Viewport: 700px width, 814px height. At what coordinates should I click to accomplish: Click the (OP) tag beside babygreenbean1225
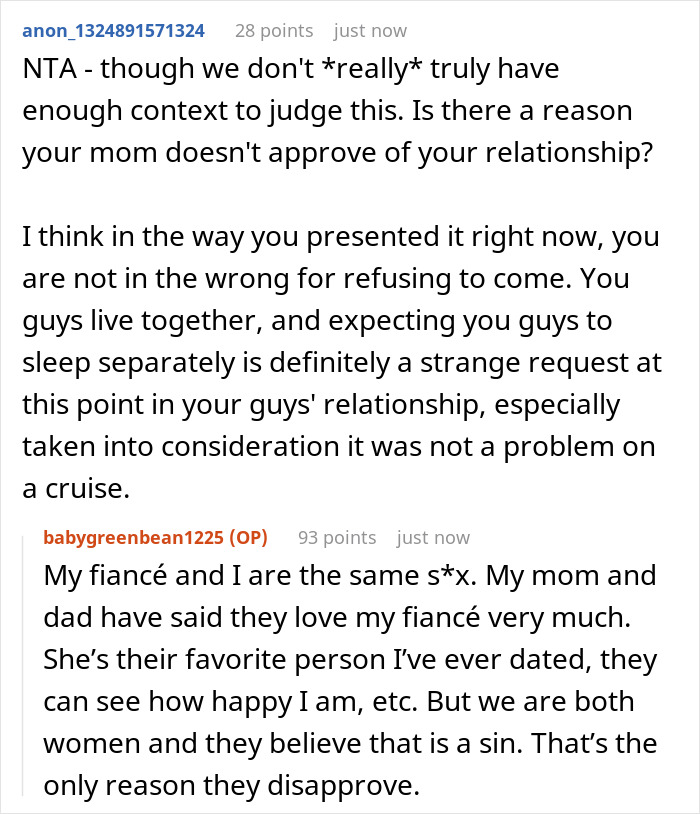click(249, 537)
